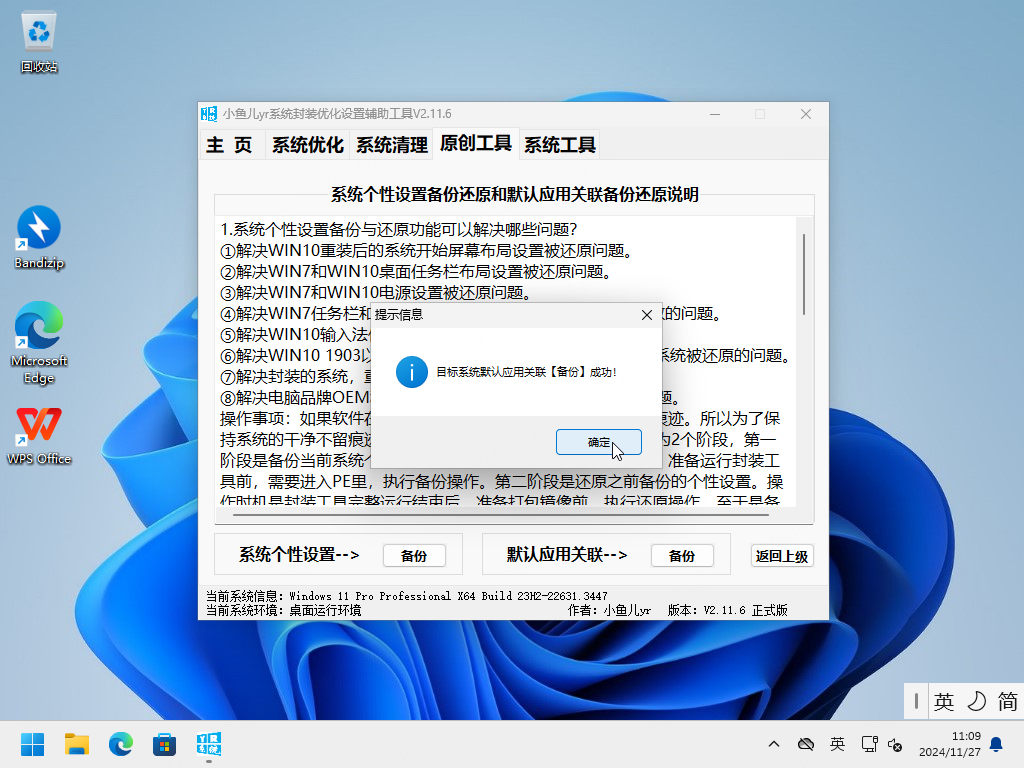Click the line ①解决WIN10重装后的系统开始屏幕布局

pos(430,251)
